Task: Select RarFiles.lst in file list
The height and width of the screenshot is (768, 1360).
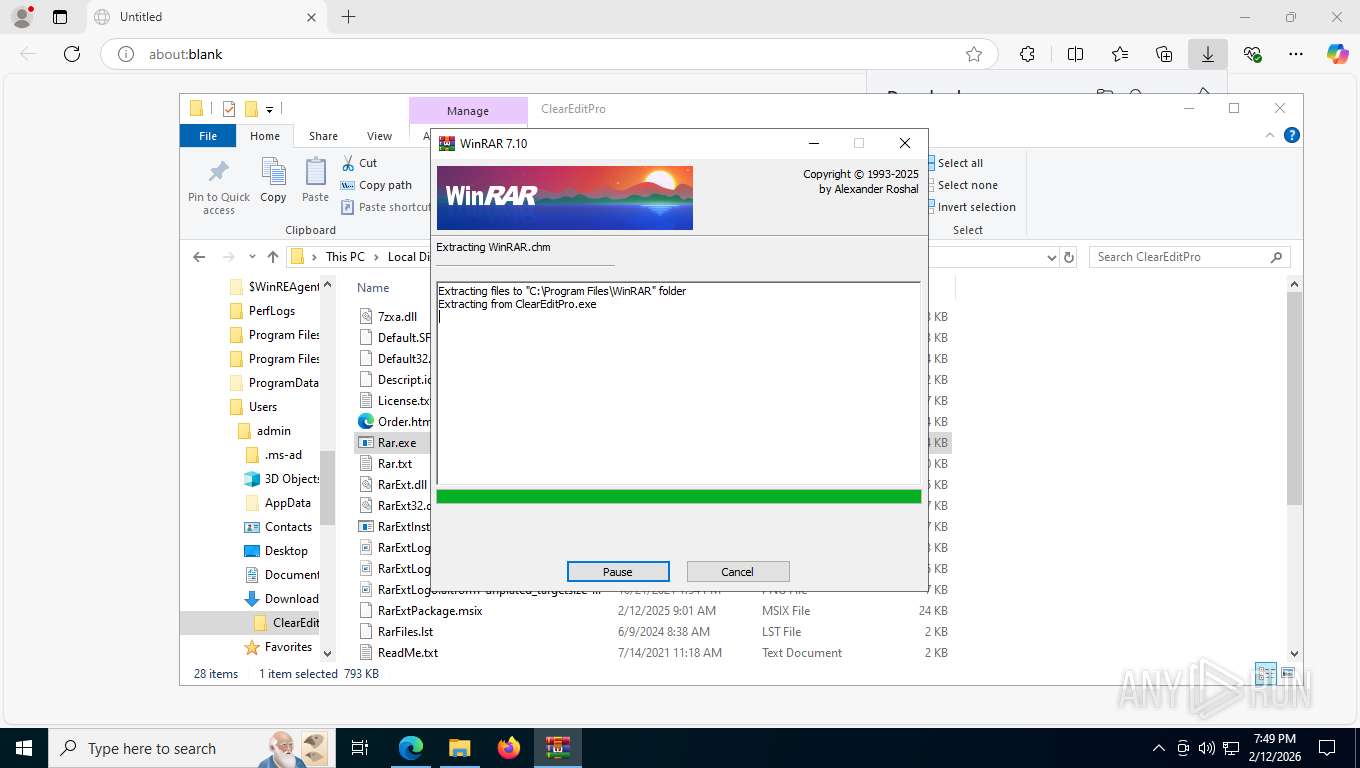Action: coord(405,632)
